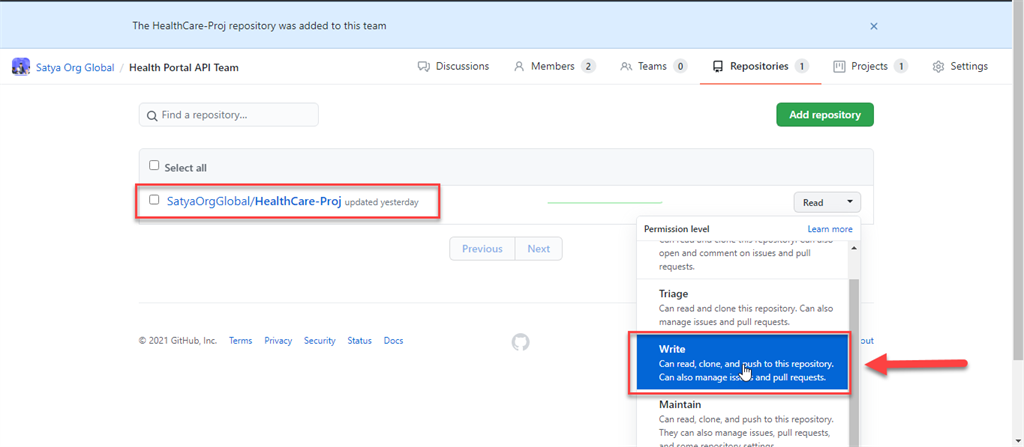Click the permission list scrollbar up arrow
Viewport: 1024px width, 447px height.
click(854, 249)
